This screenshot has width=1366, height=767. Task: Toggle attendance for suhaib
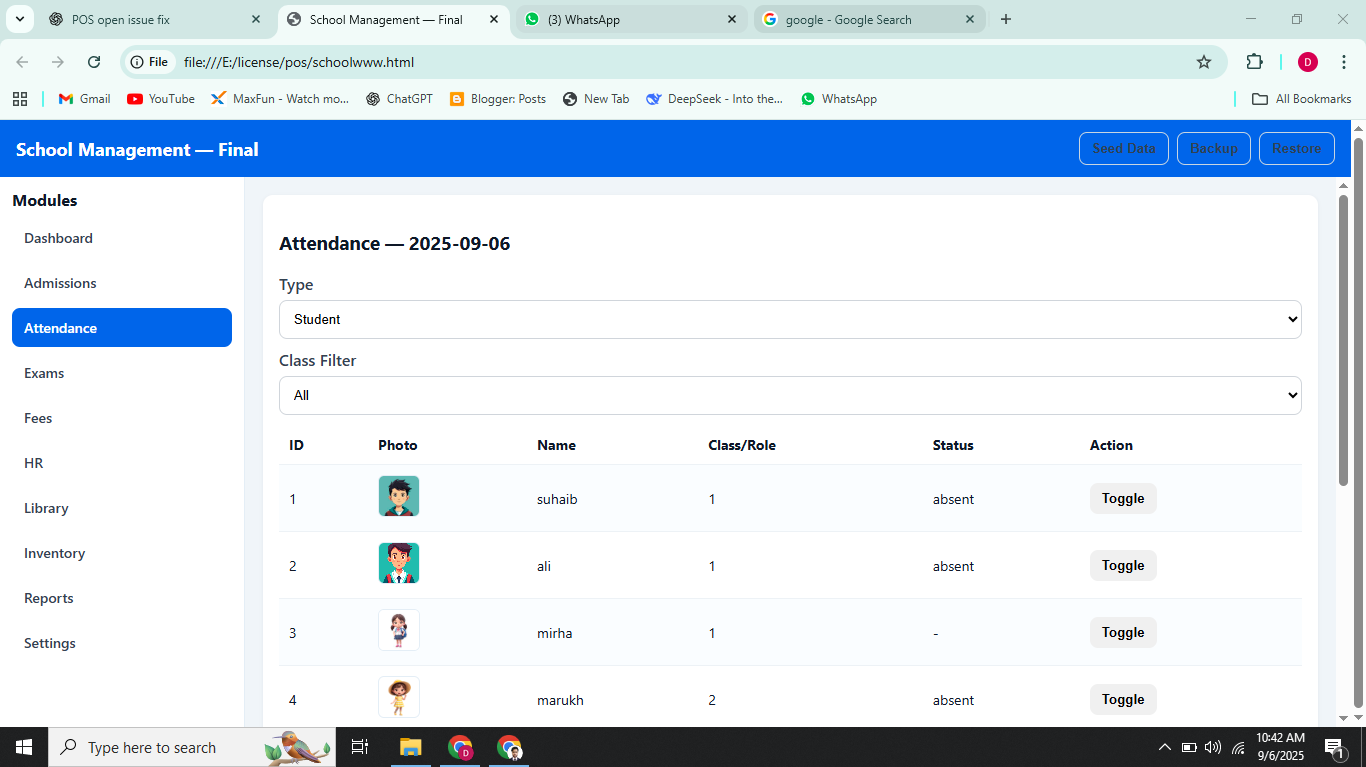pyautogui.click(x=1122, y=498)
